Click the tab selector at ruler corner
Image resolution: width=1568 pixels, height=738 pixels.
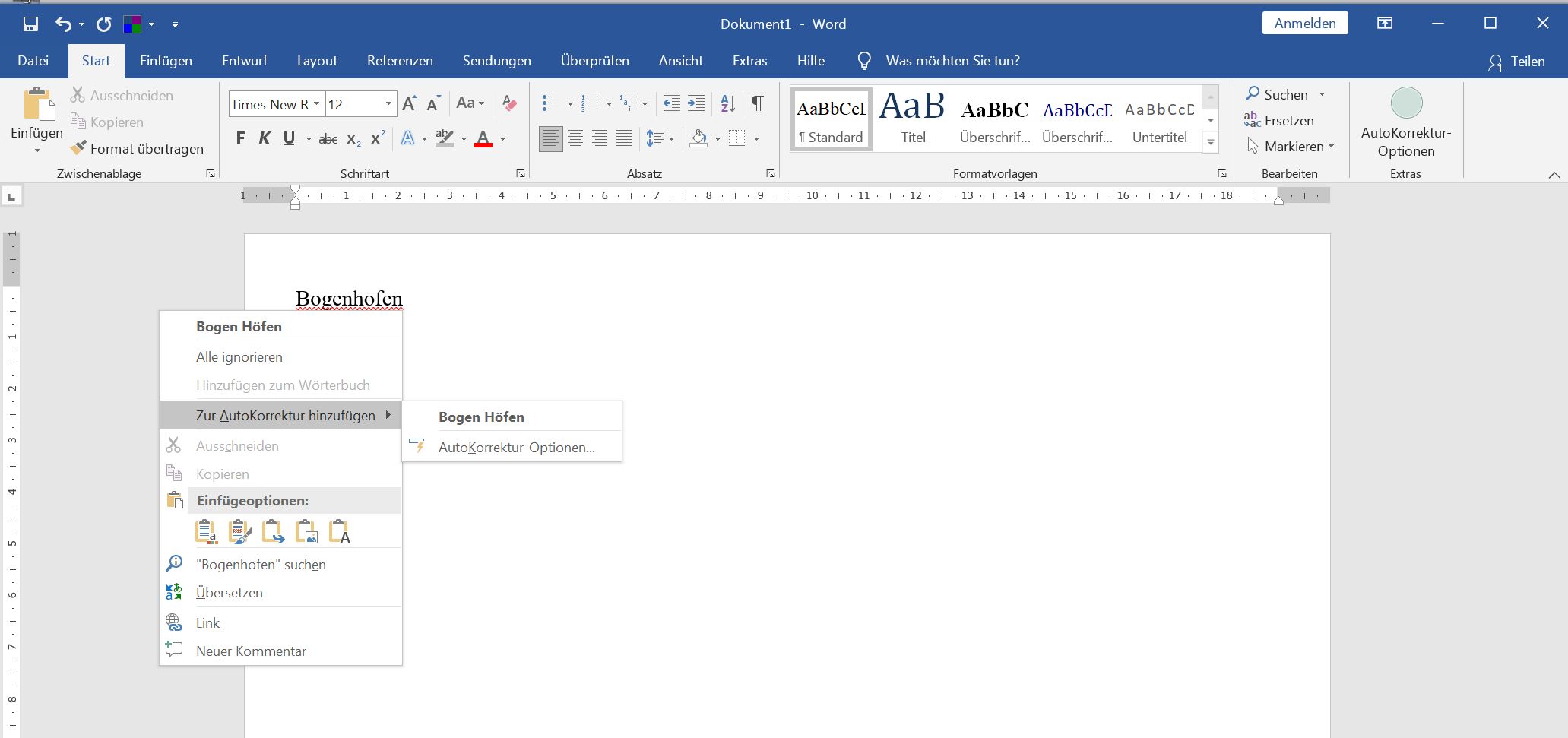tap(11, 198)
